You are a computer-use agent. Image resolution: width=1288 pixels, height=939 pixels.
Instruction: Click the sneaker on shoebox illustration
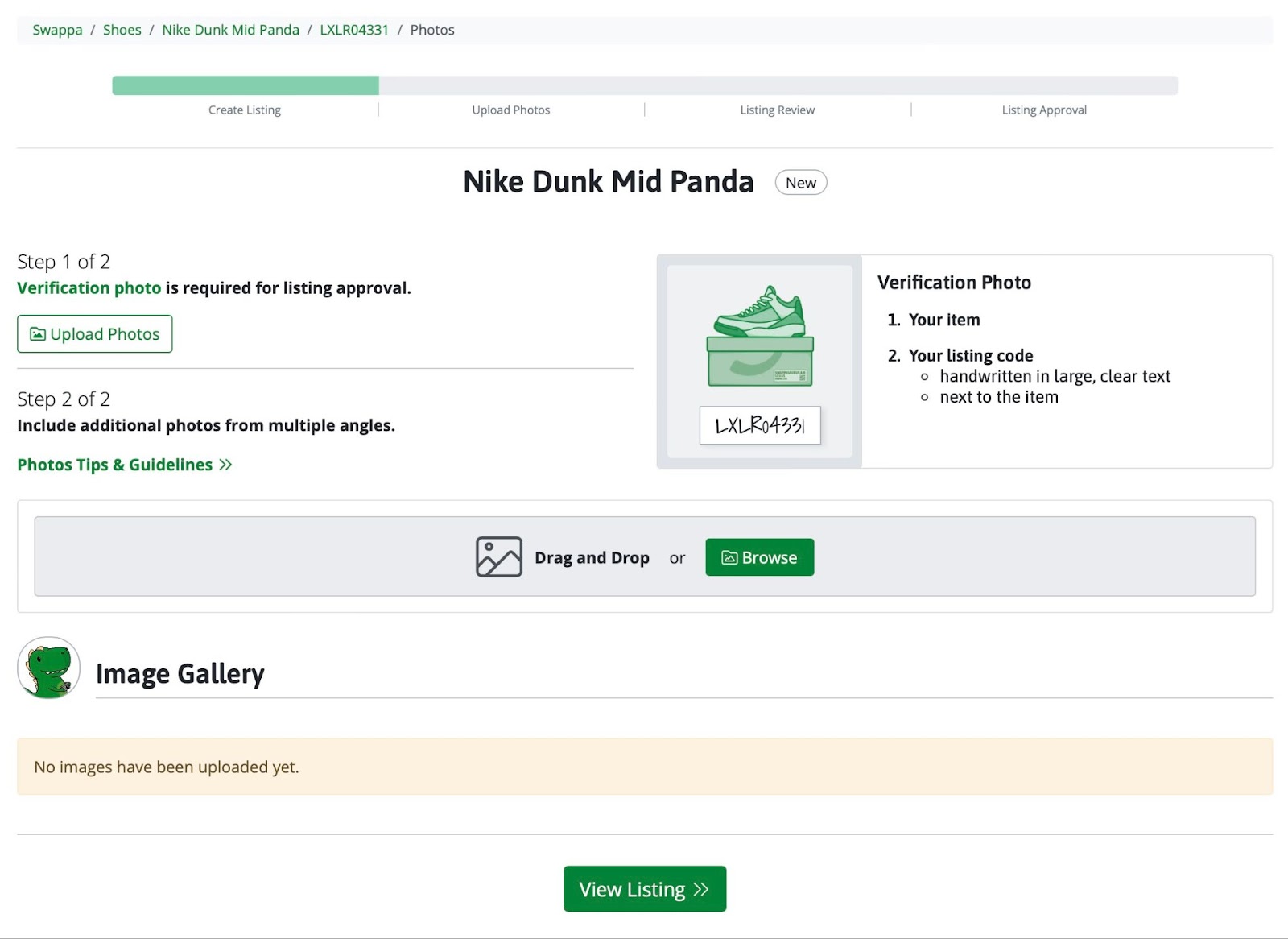(x=760, y=337)
